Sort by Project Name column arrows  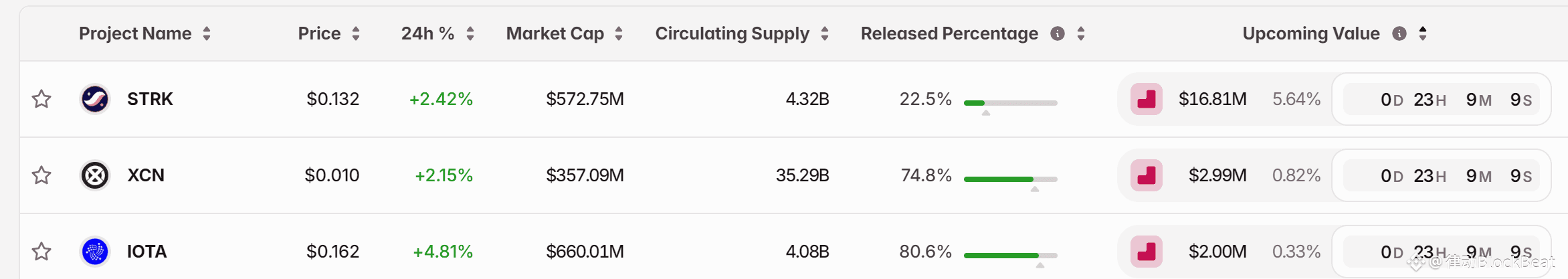tap(207, 33)
